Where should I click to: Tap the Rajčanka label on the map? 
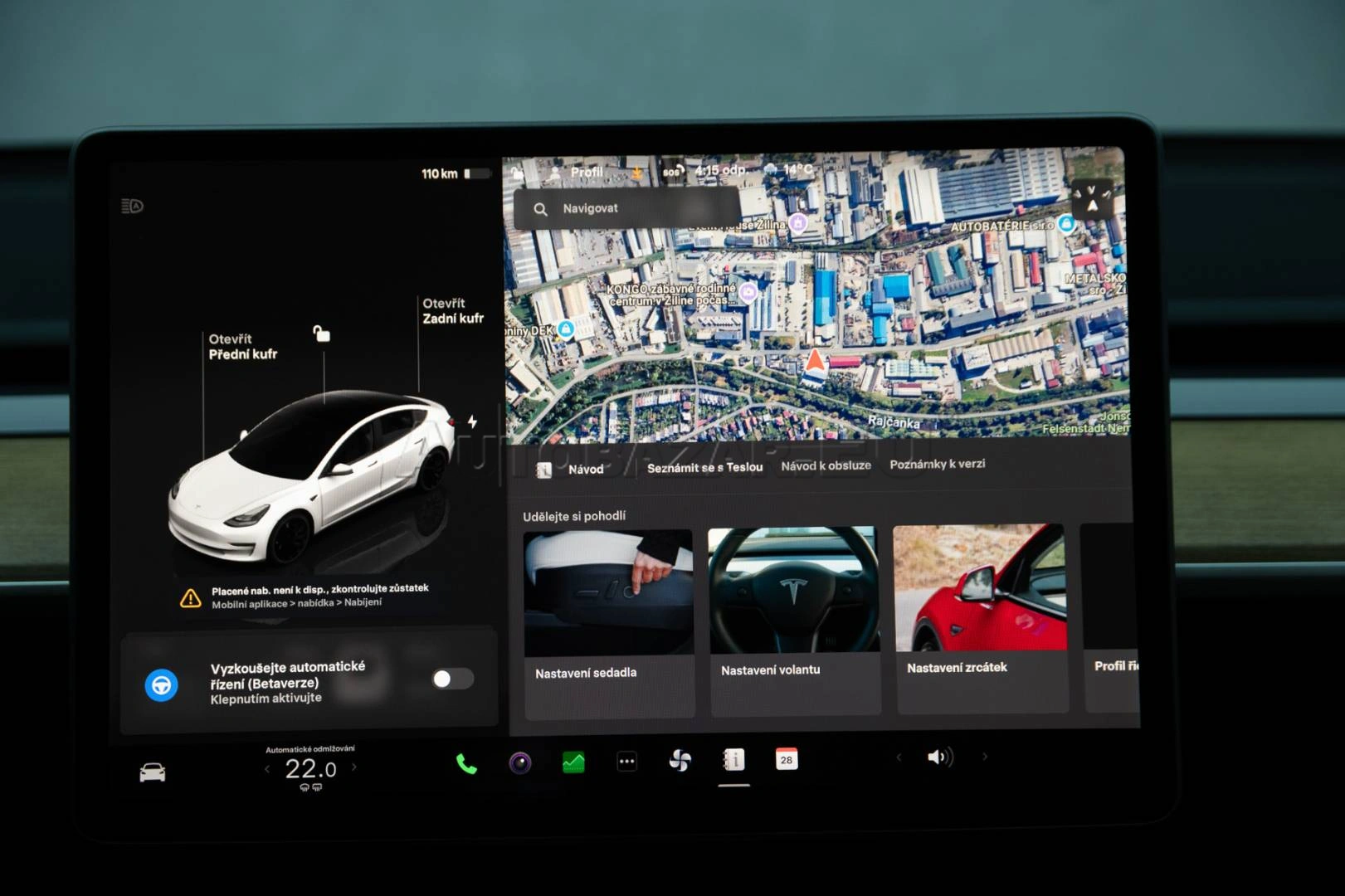tap(894, 422)
